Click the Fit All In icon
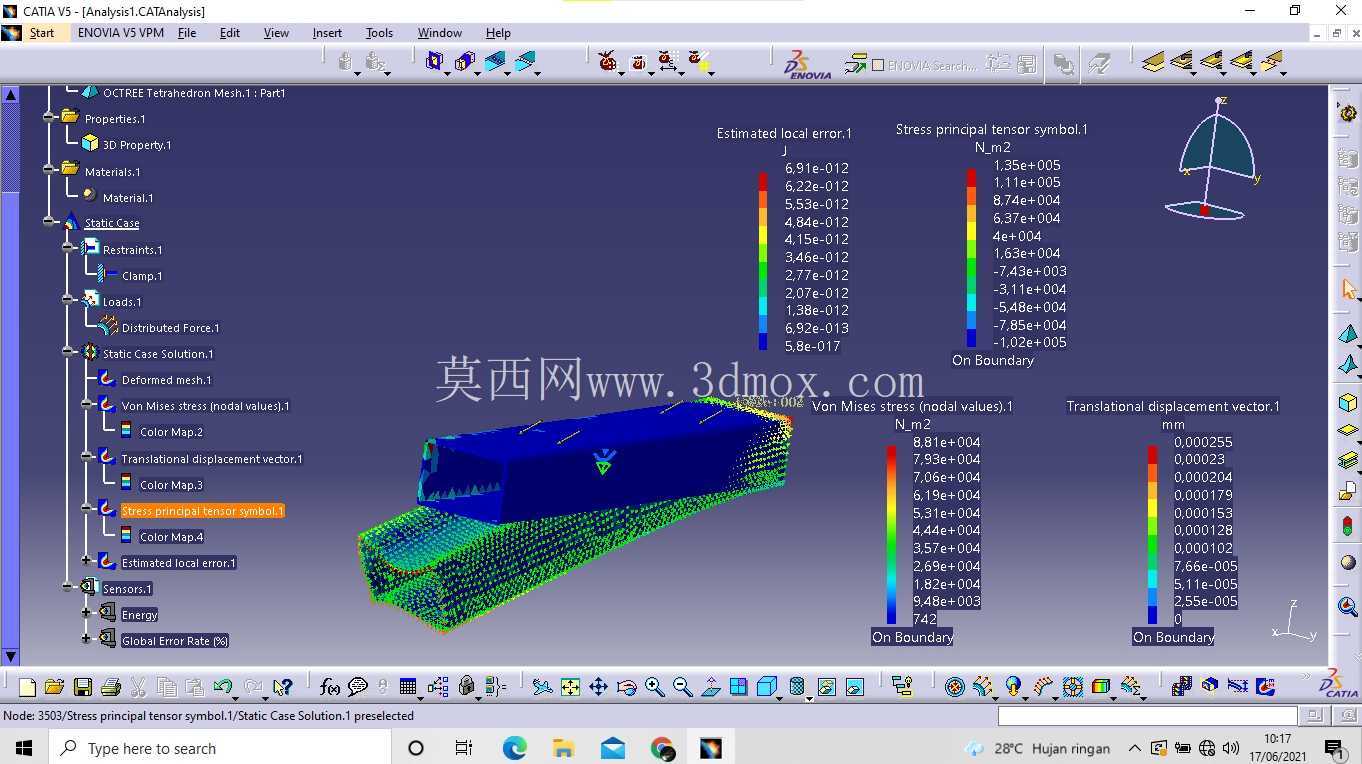The width and height of the screenshot is (1362, 764). tap(570, 687)
